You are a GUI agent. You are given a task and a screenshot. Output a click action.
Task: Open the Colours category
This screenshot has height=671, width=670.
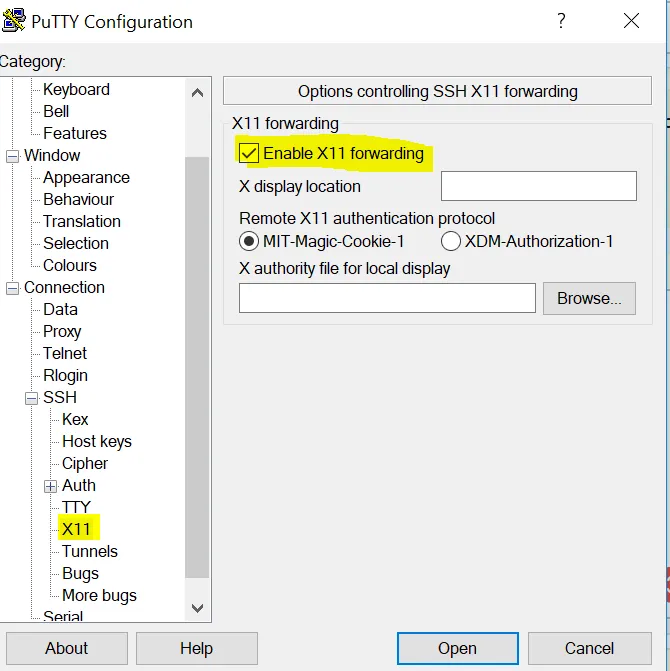coord(70,265)
